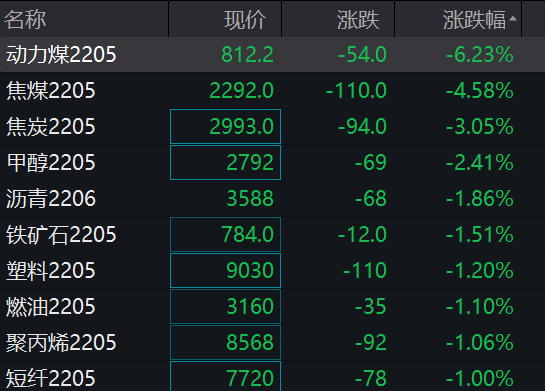The image size is (545, 391).
Task: Click the boxed price 2993.0
Action: tap(225, 126)
